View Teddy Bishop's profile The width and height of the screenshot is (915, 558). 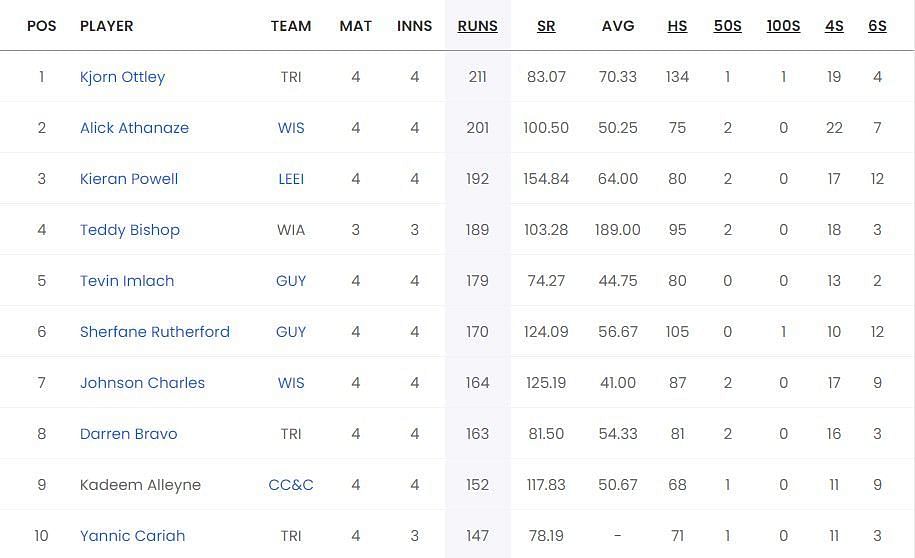(130, 230)
